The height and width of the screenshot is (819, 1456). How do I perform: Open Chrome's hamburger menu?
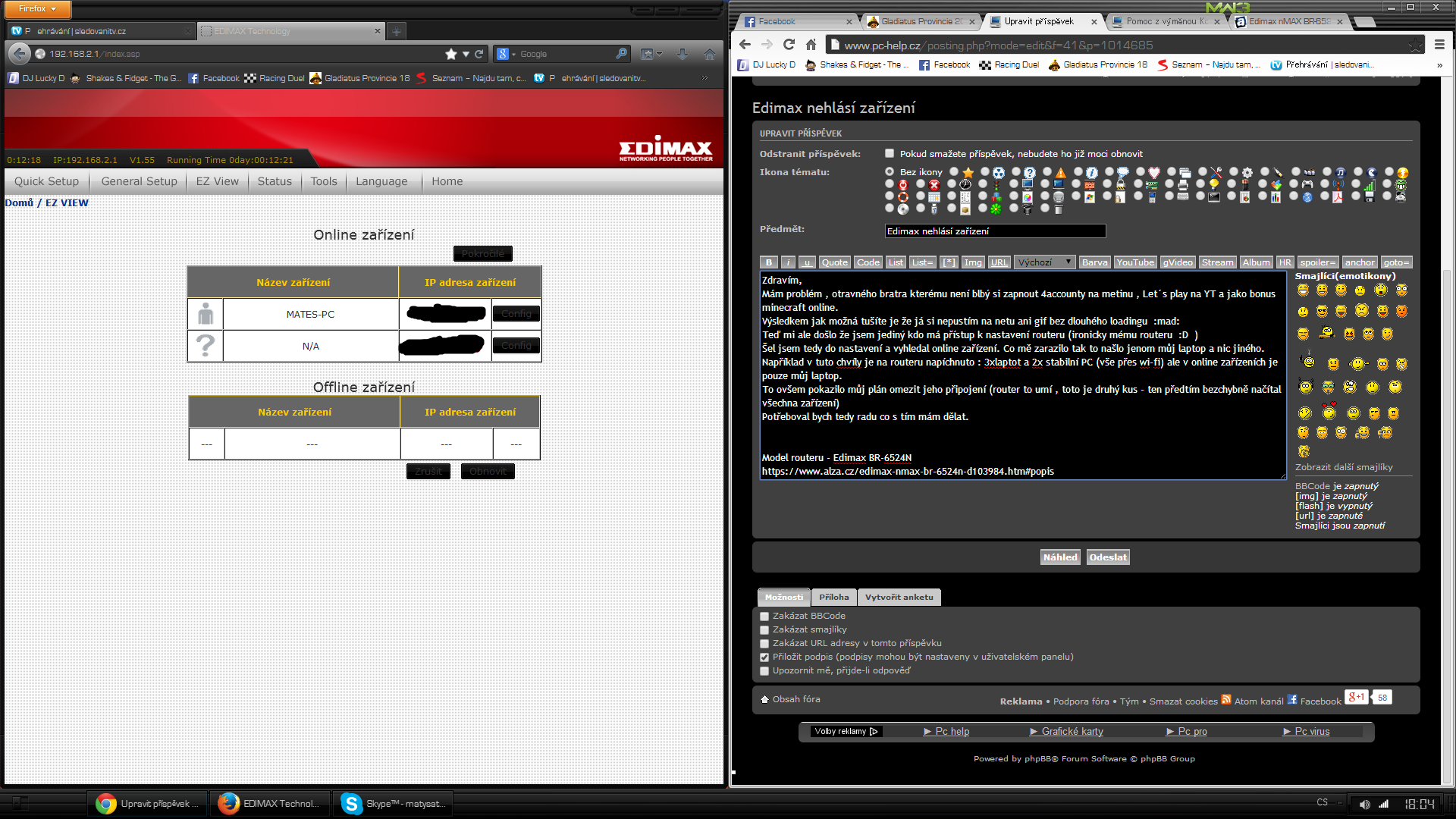(1439, 45)
